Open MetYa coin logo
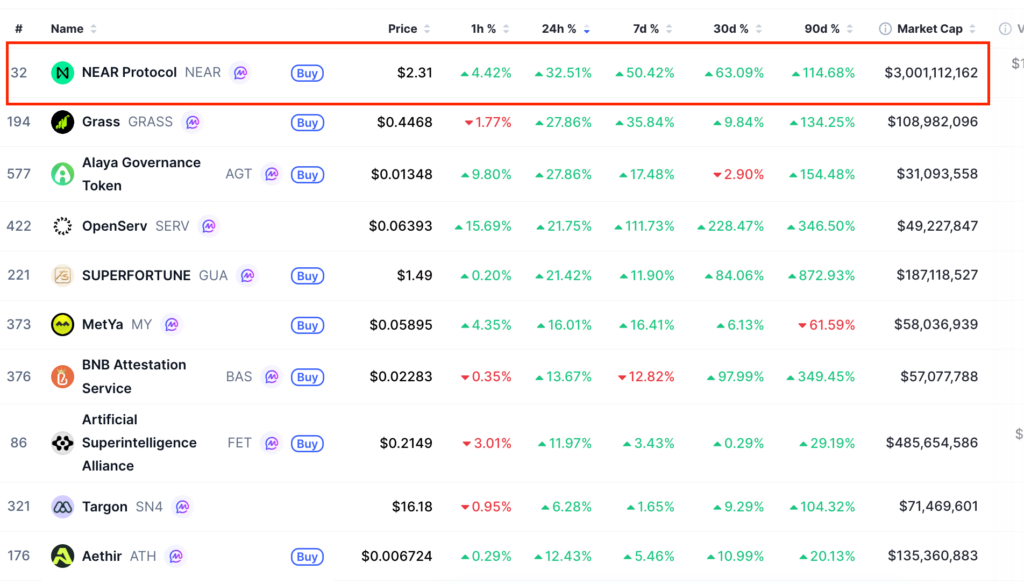 [62, 325]
